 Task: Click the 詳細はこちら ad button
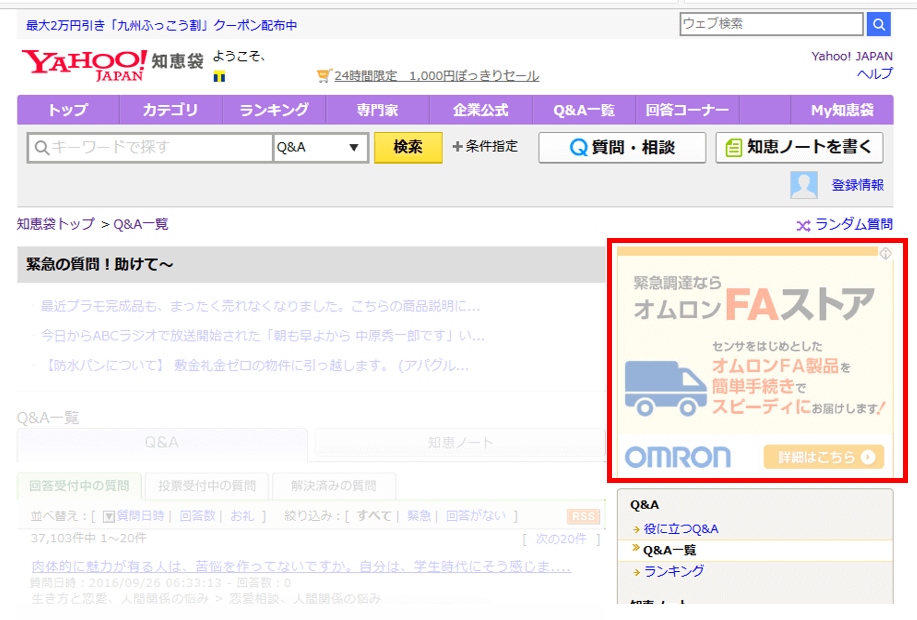(824, 457)
